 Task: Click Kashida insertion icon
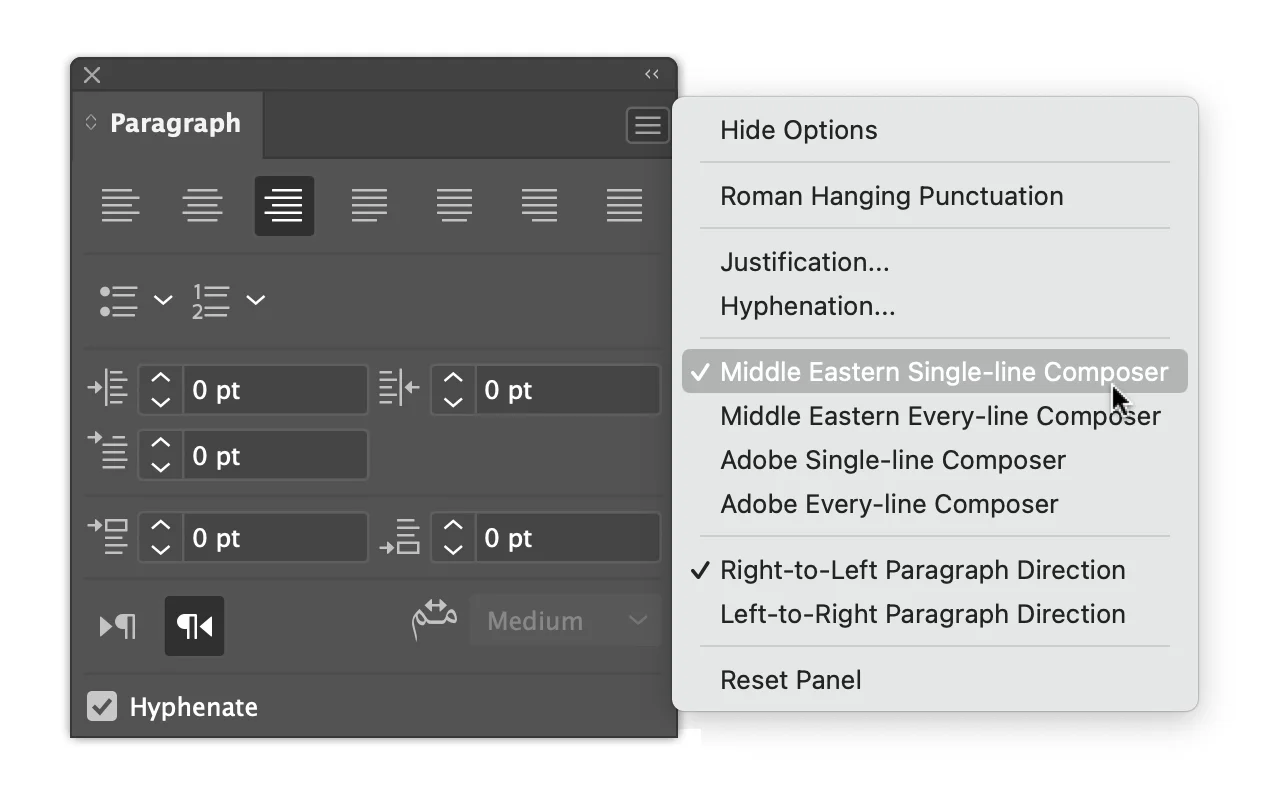[x=435, y=620]
